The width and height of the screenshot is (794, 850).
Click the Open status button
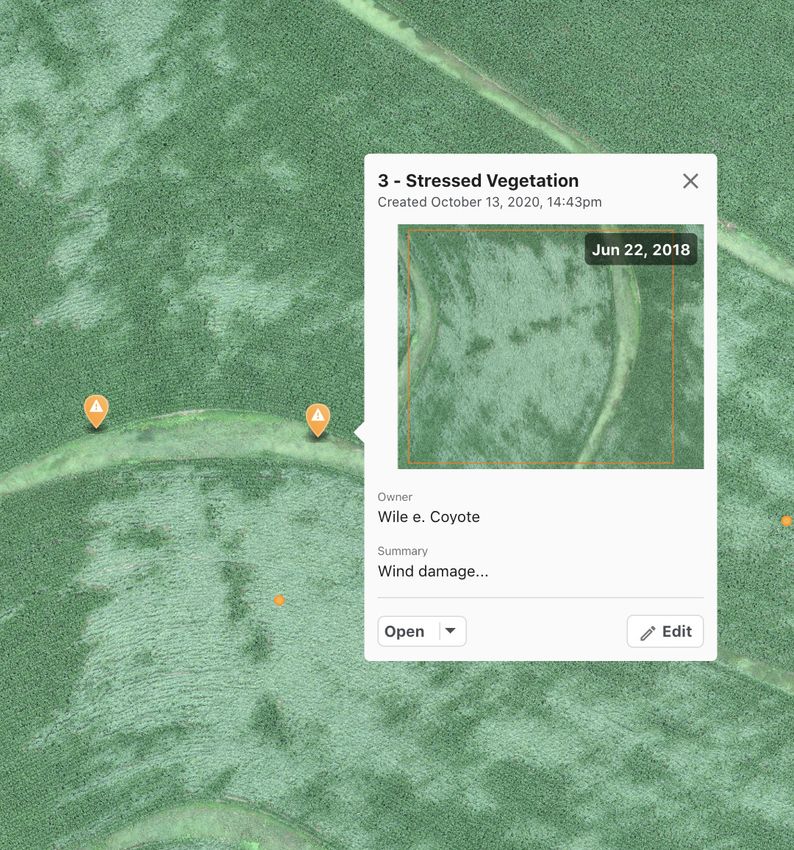point(404,632)
